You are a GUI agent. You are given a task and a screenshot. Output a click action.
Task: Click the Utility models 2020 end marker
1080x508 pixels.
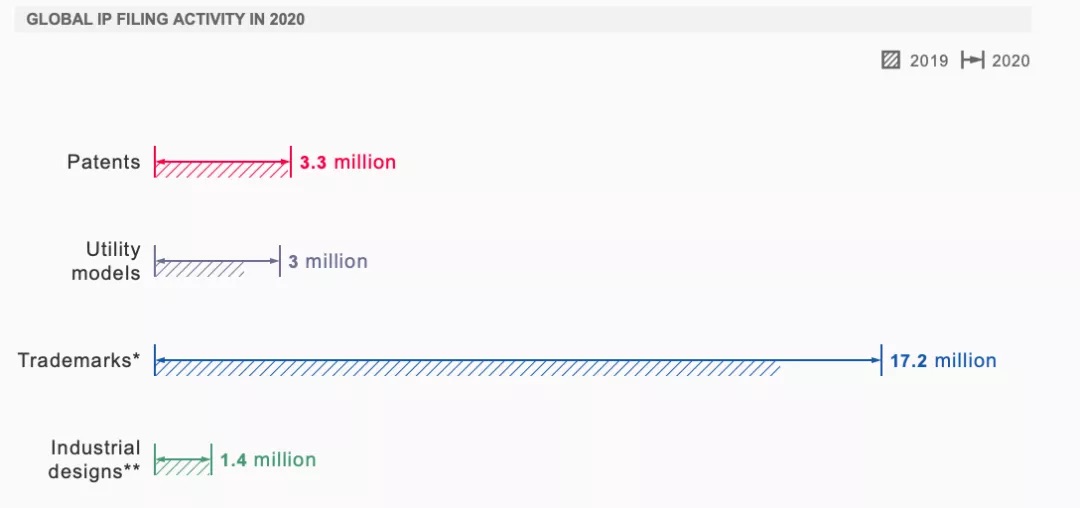280,261
